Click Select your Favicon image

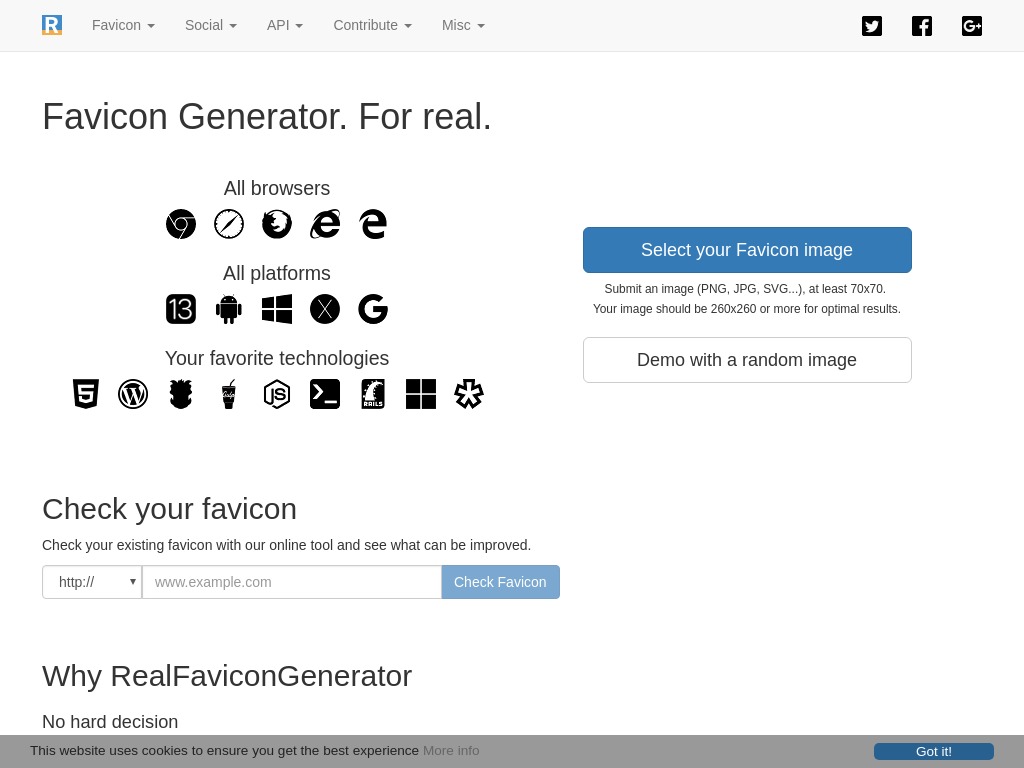(747, 250)
